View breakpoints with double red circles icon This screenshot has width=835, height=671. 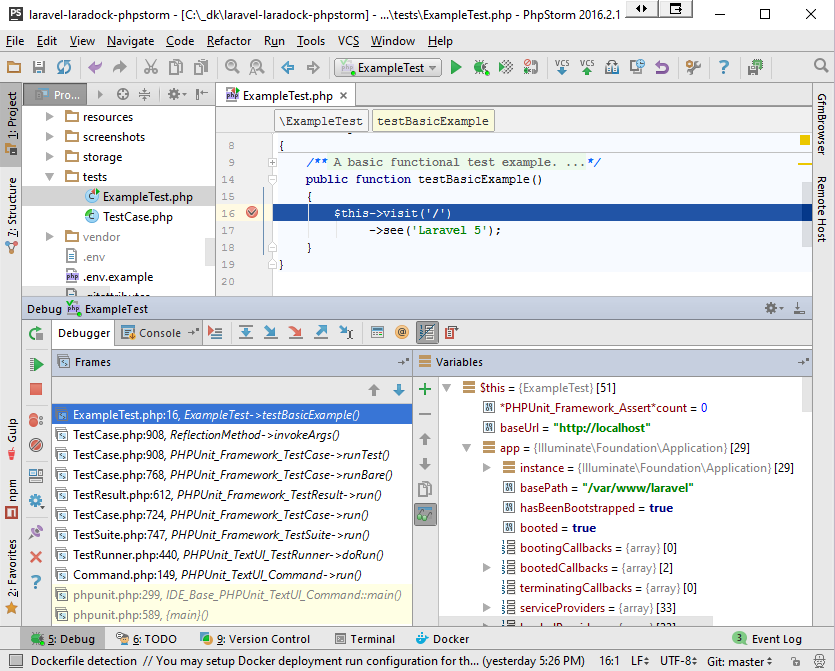[x=36, y=420]
